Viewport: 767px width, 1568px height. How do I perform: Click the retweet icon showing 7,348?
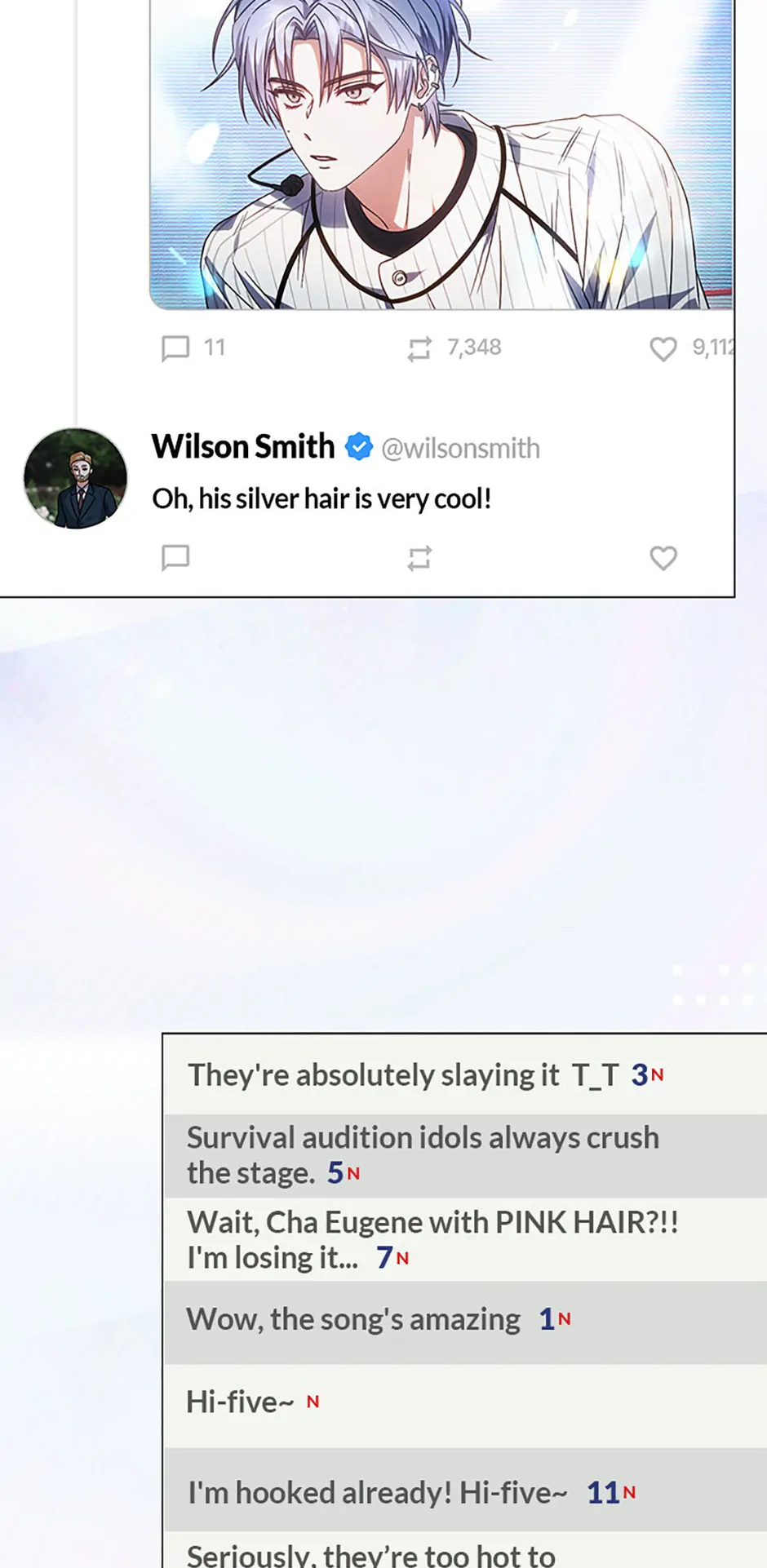click(x=419, y=348)
